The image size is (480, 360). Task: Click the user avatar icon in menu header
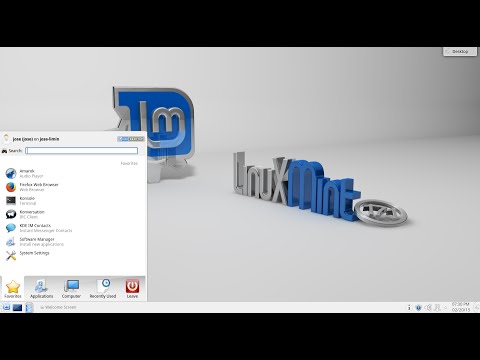(x=6, y=138)
